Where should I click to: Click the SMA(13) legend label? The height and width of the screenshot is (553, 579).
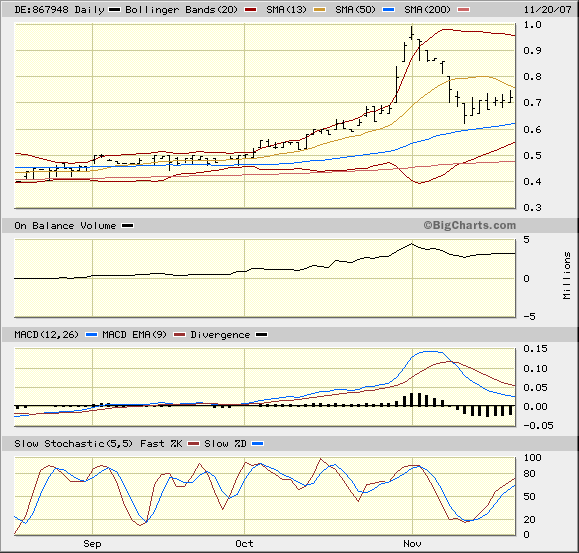pyautogui.click(x=286, y=10)
